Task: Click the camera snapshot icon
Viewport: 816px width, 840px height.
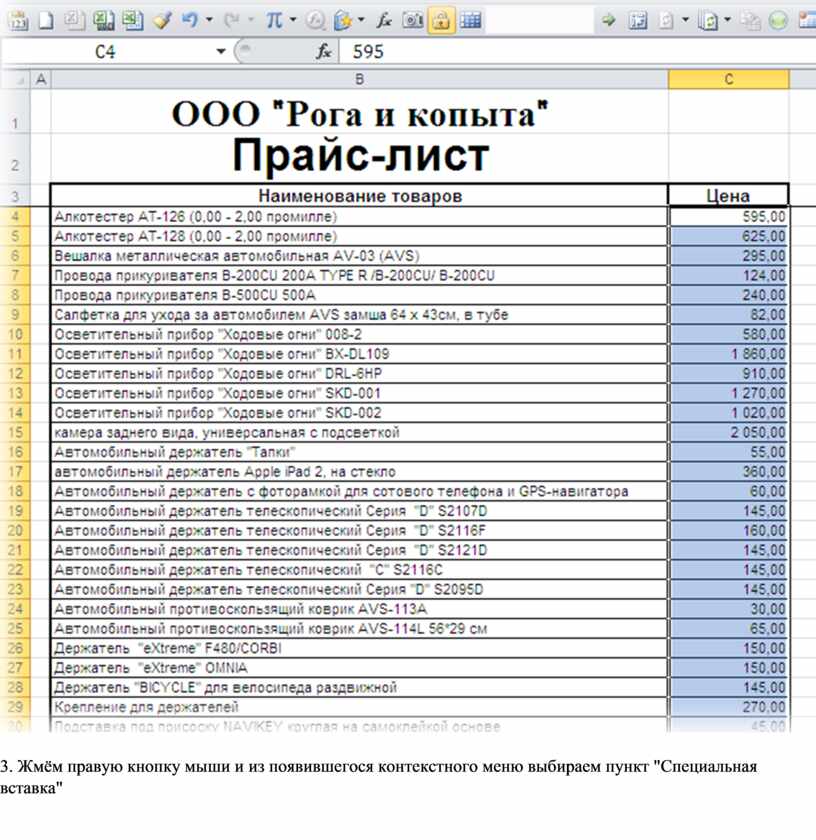Action: click(412, 20)
